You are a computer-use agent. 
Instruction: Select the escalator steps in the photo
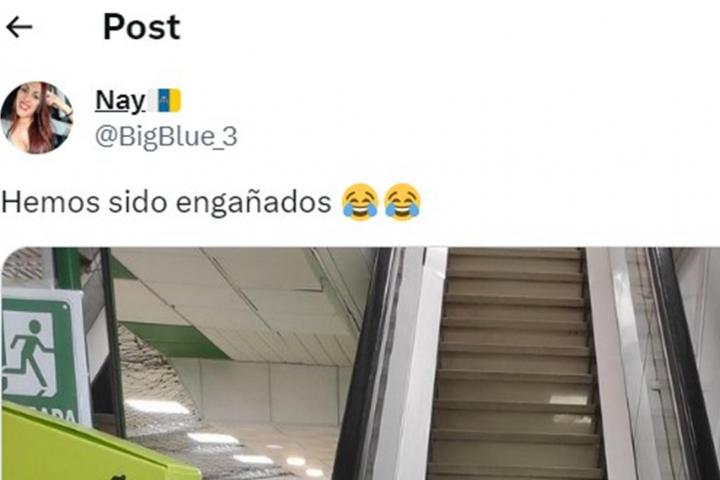[x=515, y=364]
